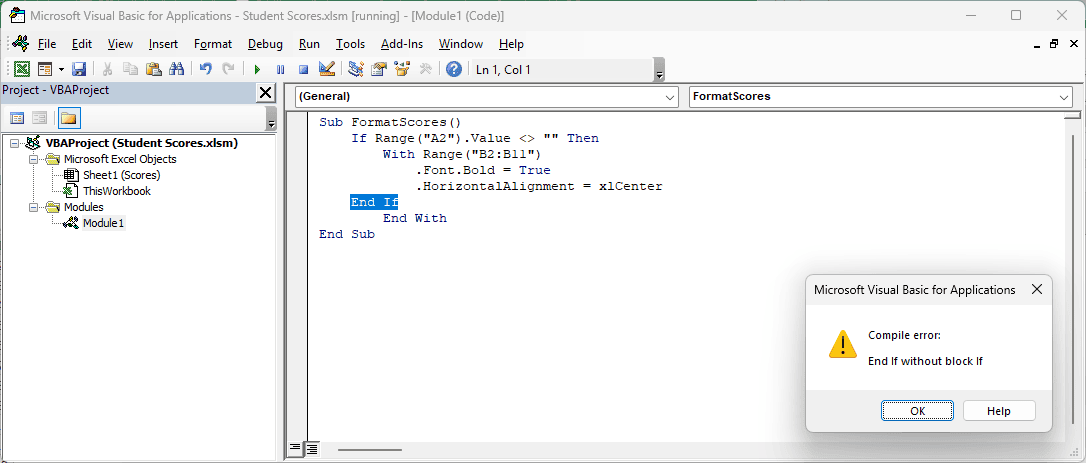Viewport: 1086px width, 463px height.
Task: Switch to Full Module View button
Action: [312, 448]
